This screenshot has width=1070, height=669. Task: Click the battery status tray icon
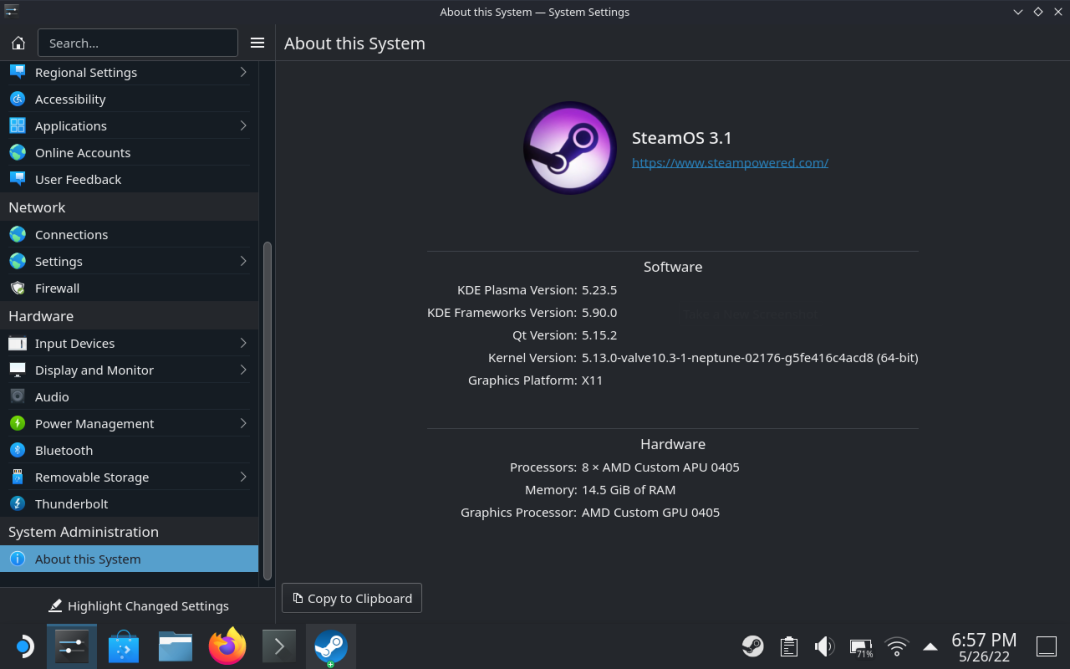coord(861,646)
